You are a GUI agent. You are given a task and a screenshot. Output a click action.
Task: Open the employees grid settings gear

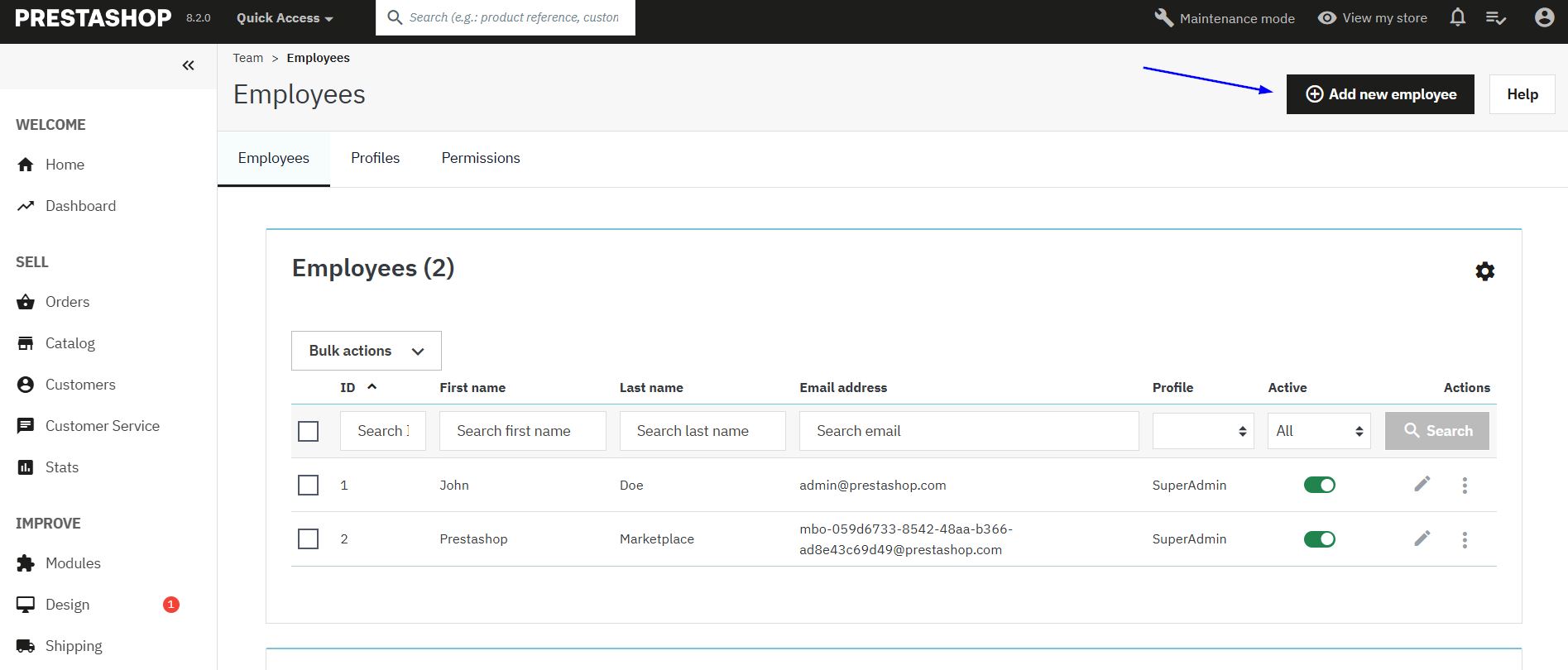click(1484, 271)
